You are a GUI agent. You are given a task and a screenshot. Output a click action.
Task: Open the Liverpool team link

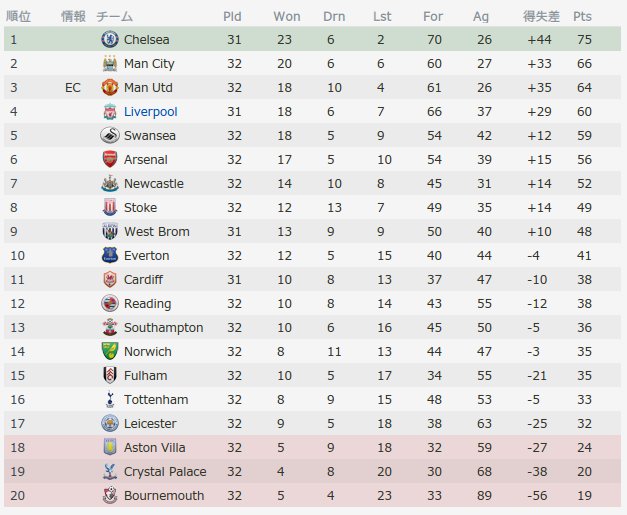pyautogui.click(x=150, y=112)
